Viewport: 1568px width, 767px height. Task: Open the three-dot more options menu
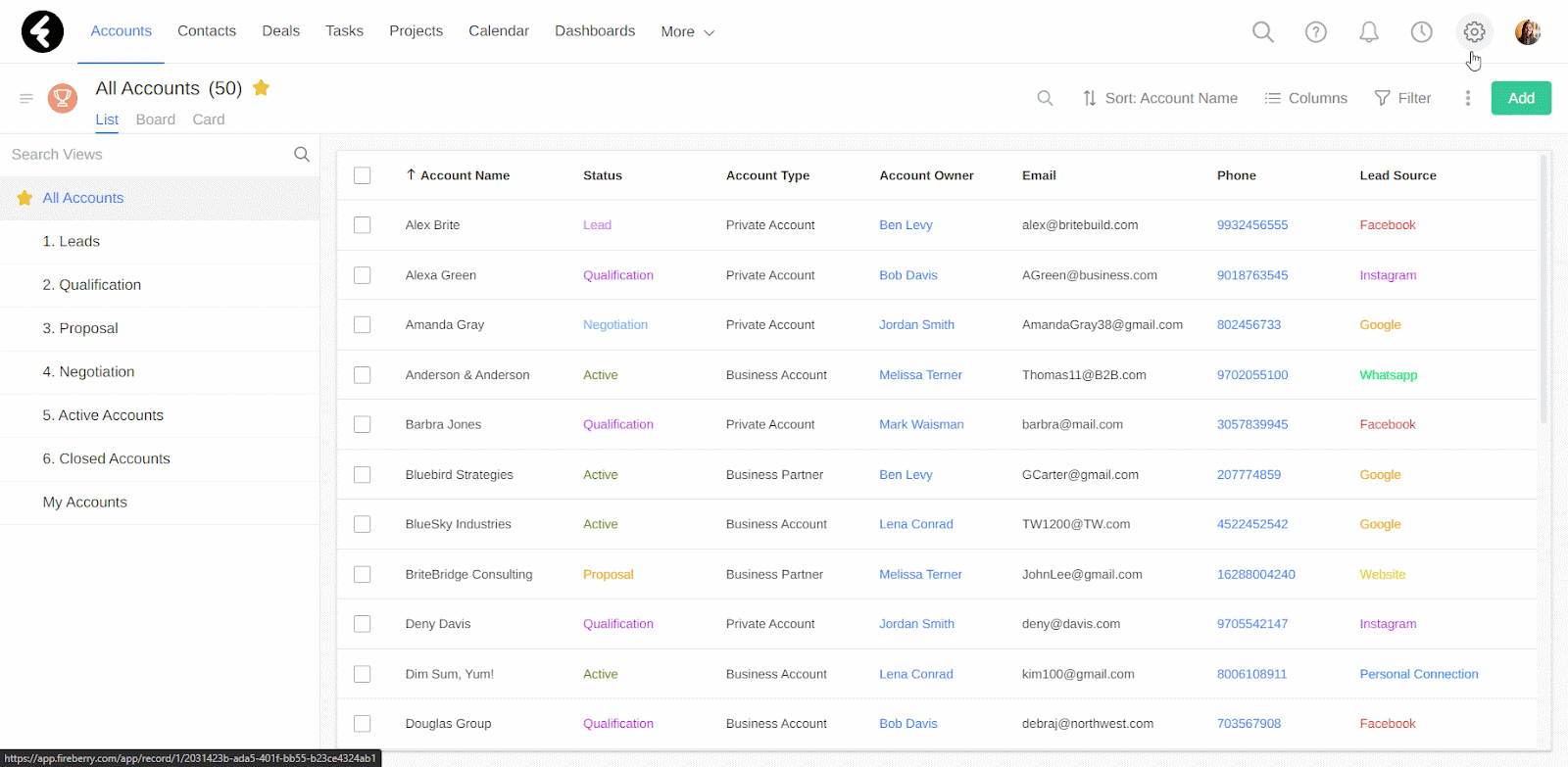pos(1467,98)
